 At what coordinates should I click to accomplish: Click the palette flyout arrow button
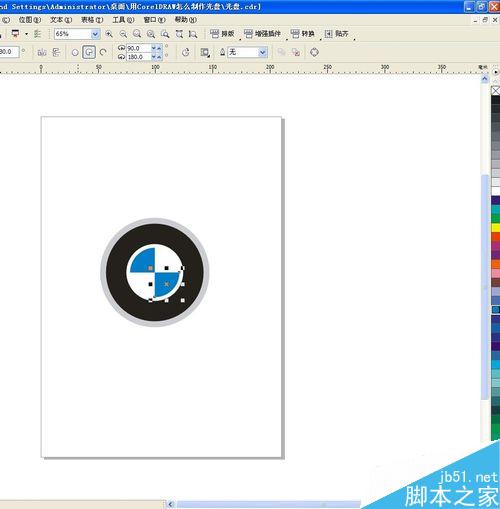click(496, 72)
